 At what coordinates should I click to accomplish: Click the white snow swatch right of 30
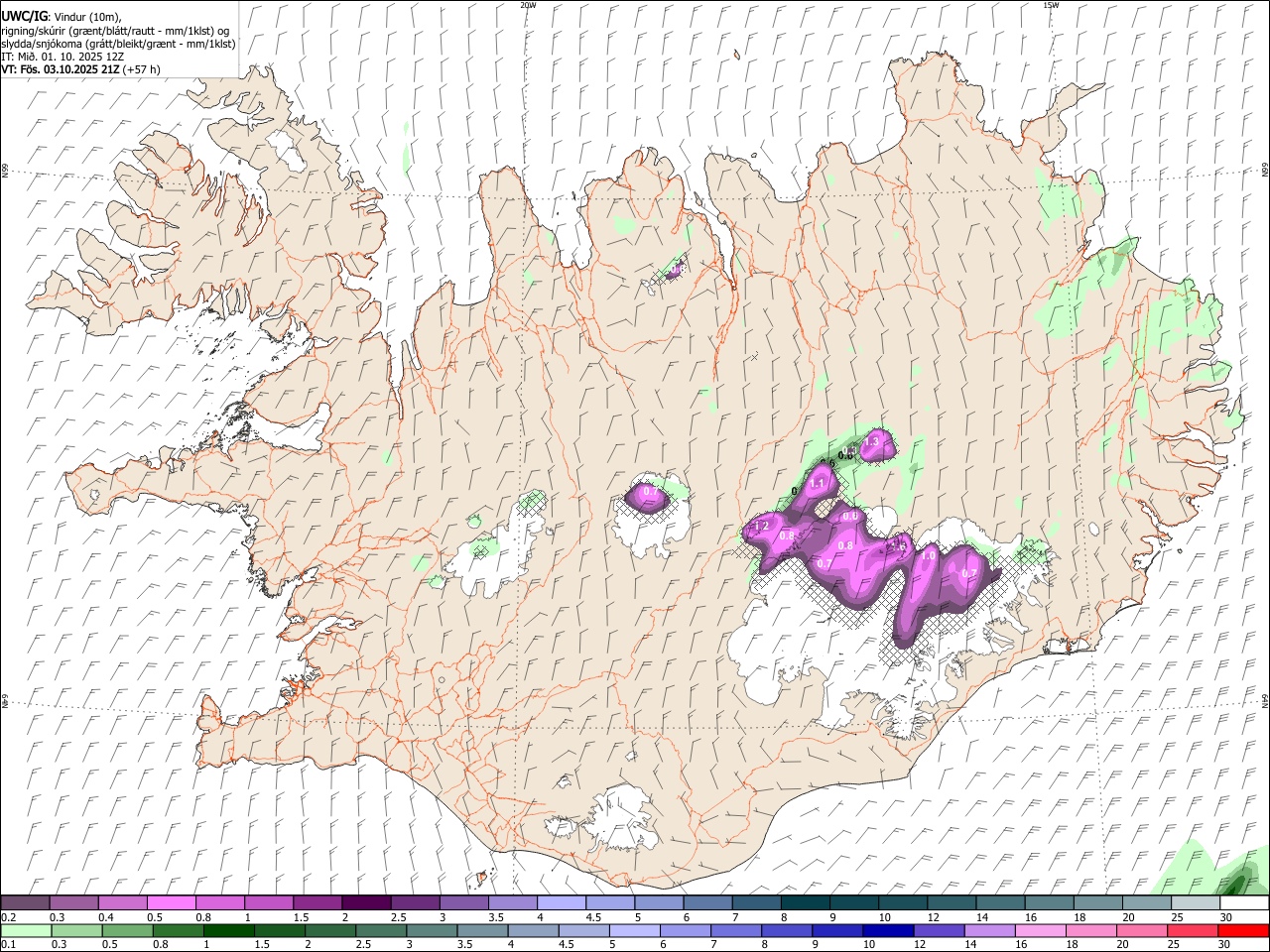pos(1244,902)
